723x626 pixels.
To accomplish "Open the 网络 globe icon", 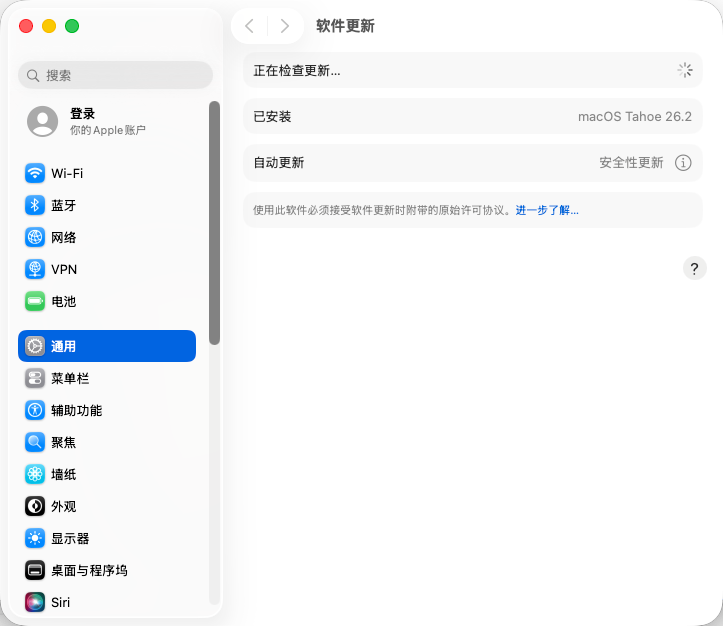I will click(35, 237).
